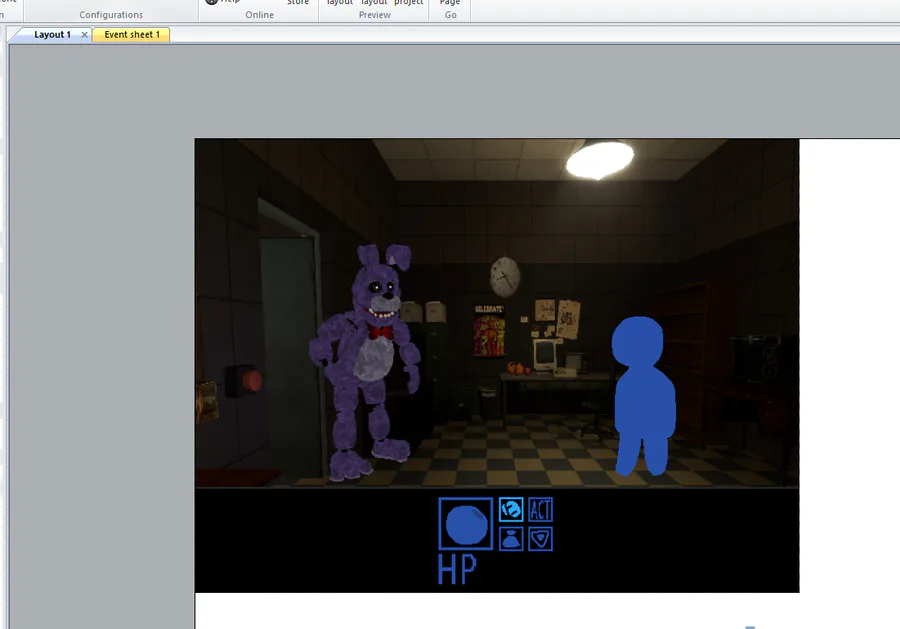Click the Go ribbon group label
This screenshot has width=900, height=629.
pos(451,15)
